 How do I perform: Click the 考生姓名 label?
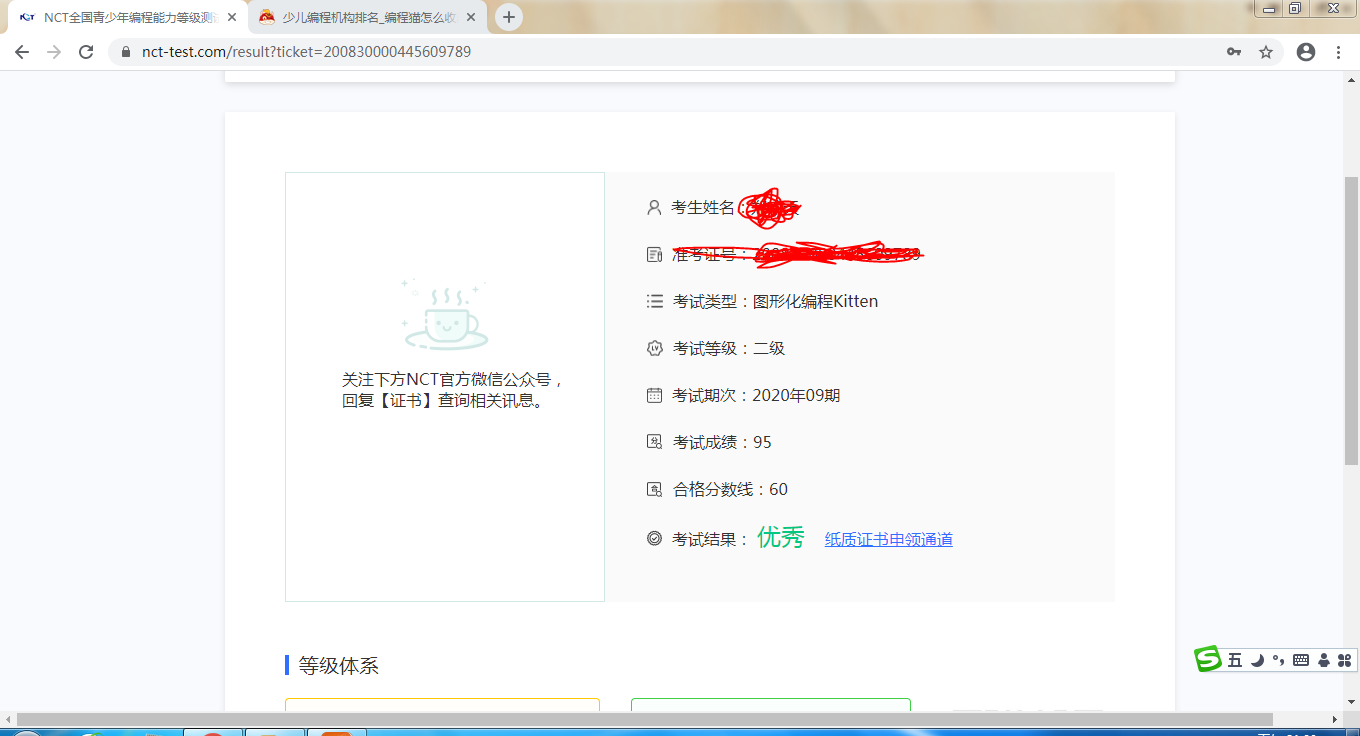[x=703, y=208]
